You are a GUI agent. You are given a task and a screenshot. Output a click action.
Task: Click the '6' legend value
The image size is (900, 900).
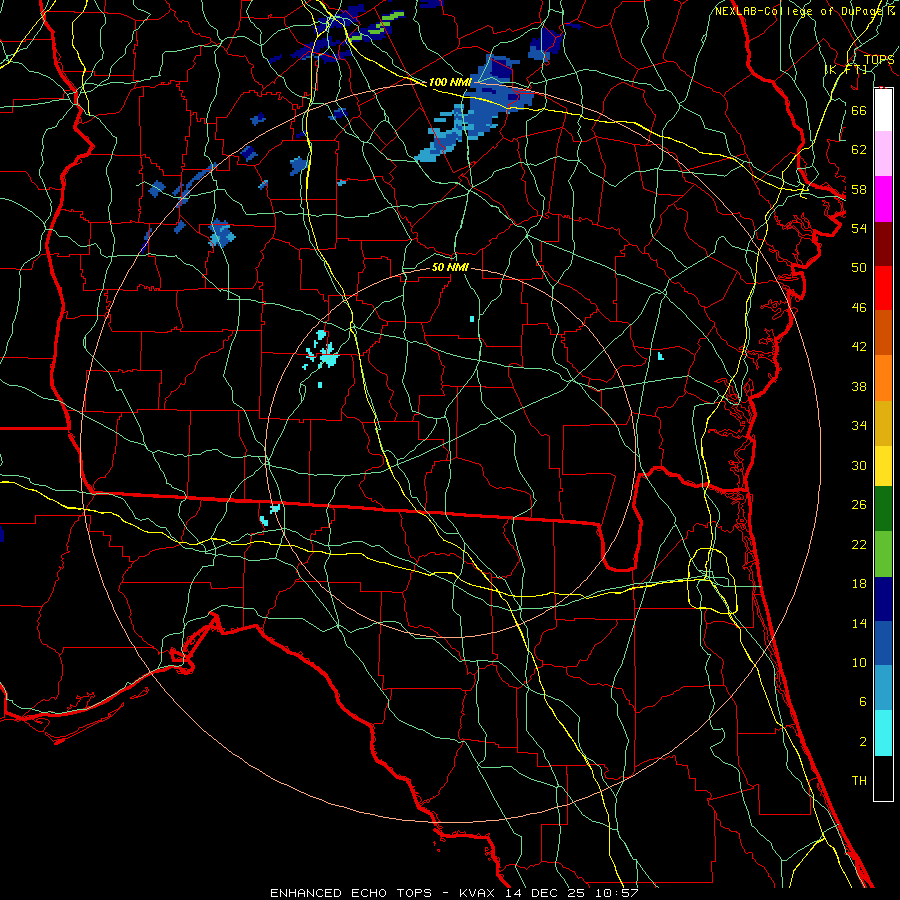863,702
